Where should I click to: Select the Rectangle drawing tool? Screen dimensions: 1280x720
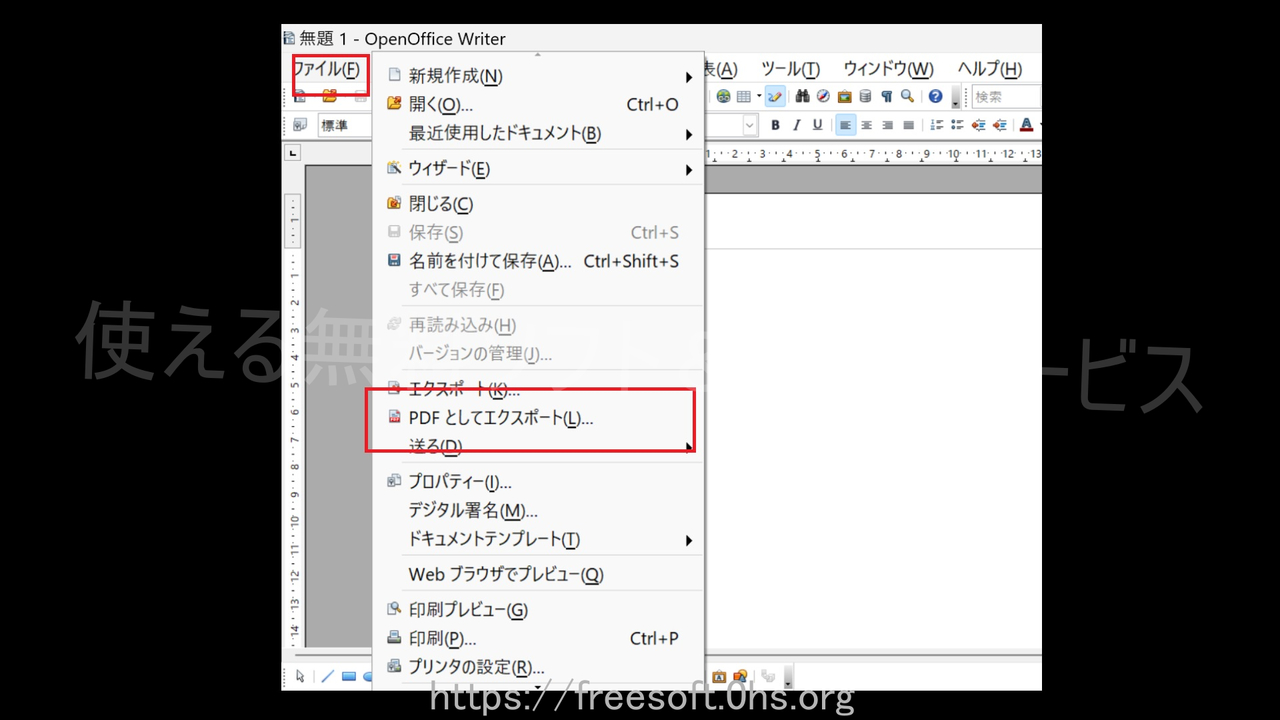347,675
